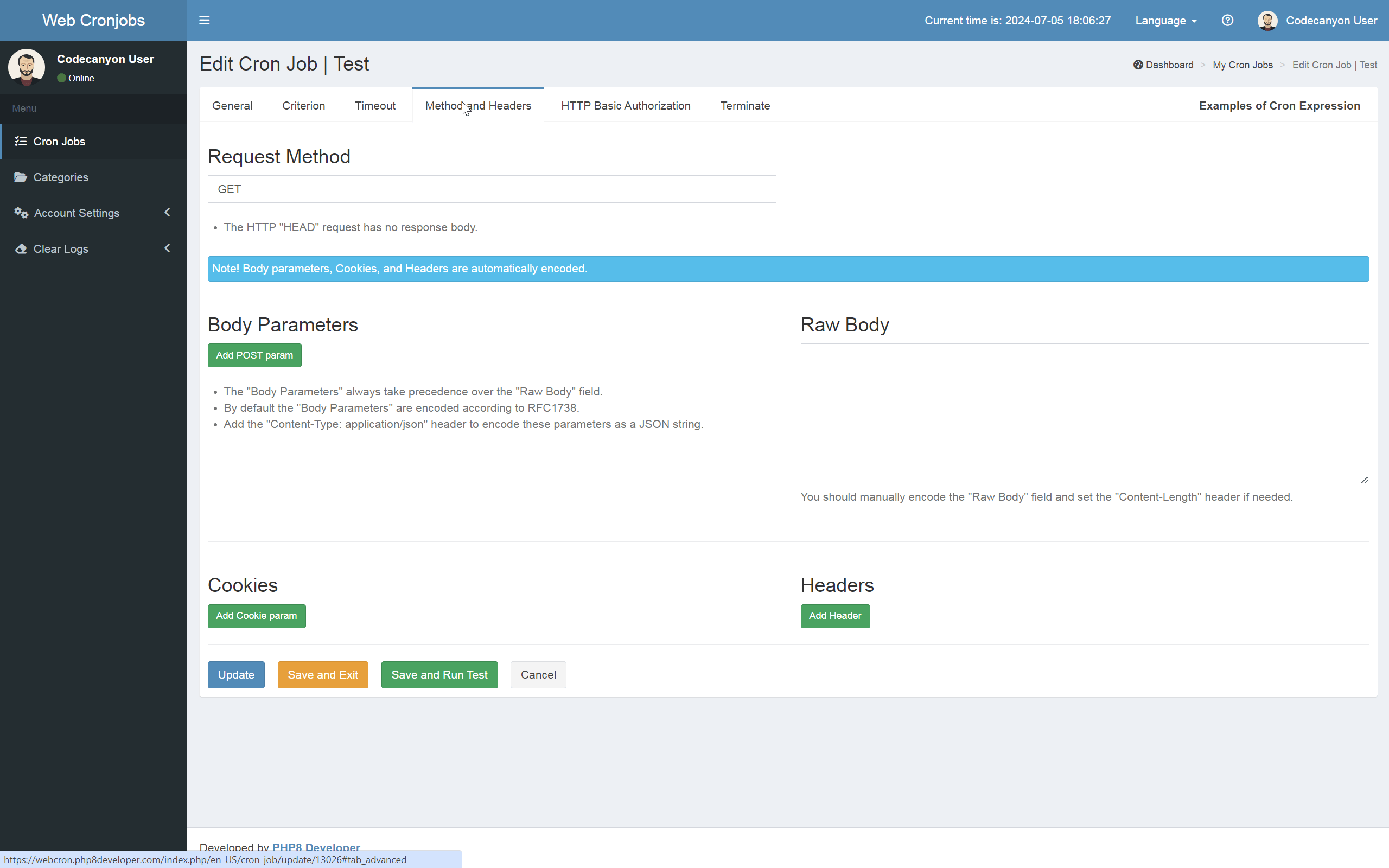The image size is (1389, 868).
Task: Open the hamburger navigation menu
Action: point(205,20)
